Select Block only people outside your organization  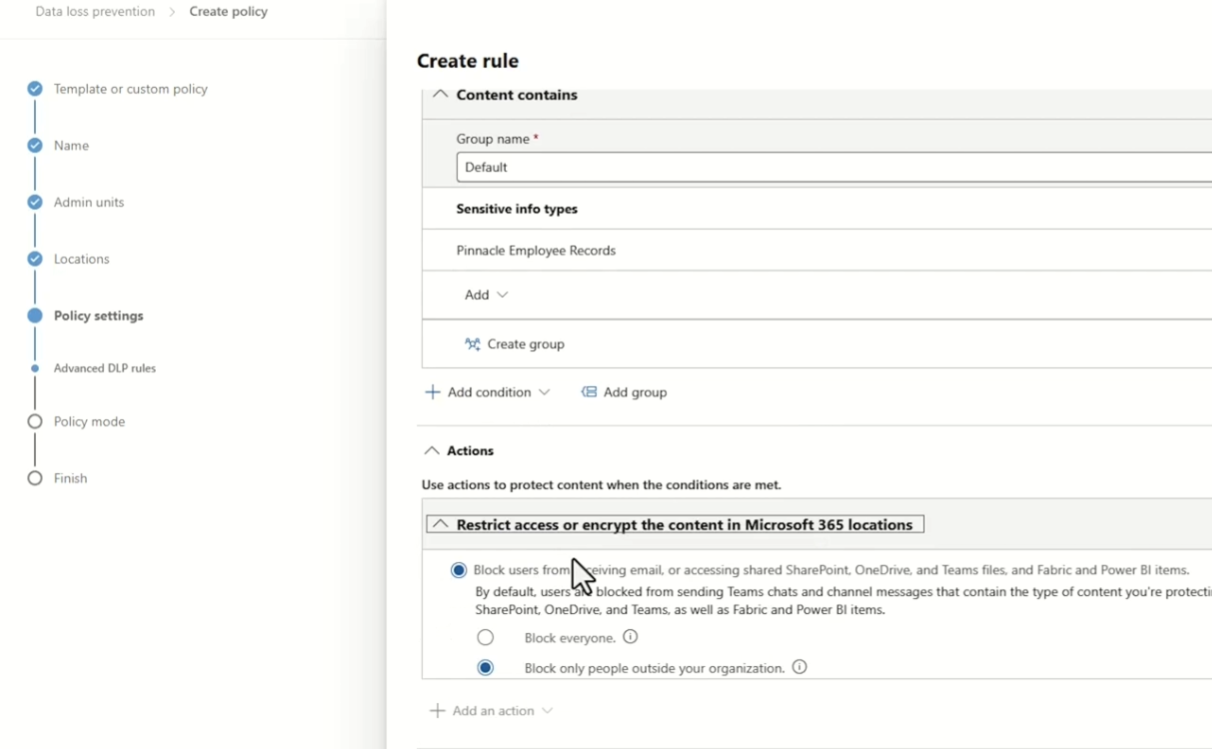pos(485,668)
